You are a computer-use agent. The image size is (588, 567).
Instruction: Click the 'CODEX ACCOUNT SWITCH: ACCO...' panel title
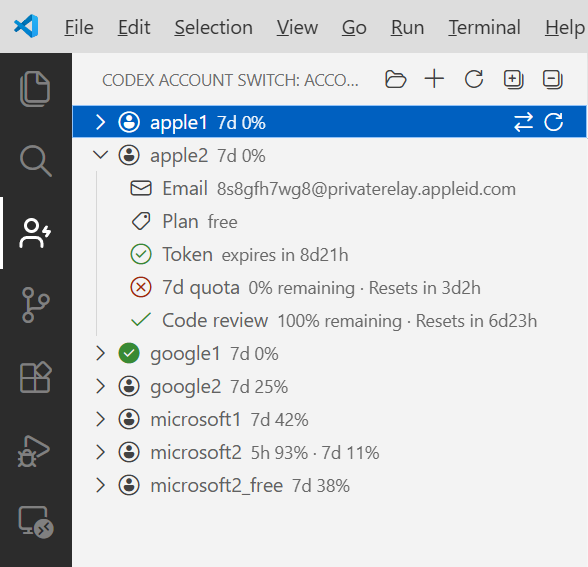230,80
